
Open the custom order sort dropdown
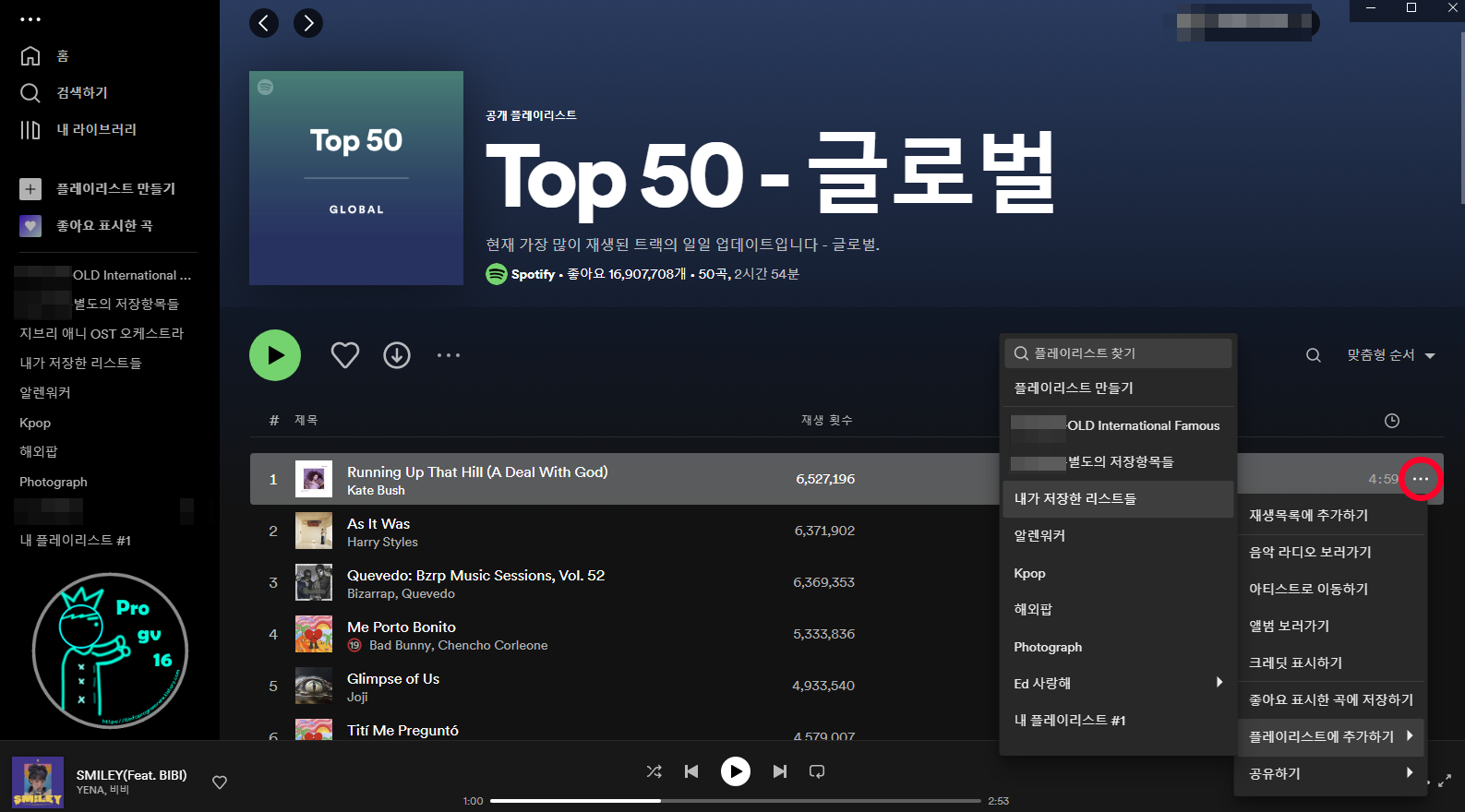coord(1391,355)
